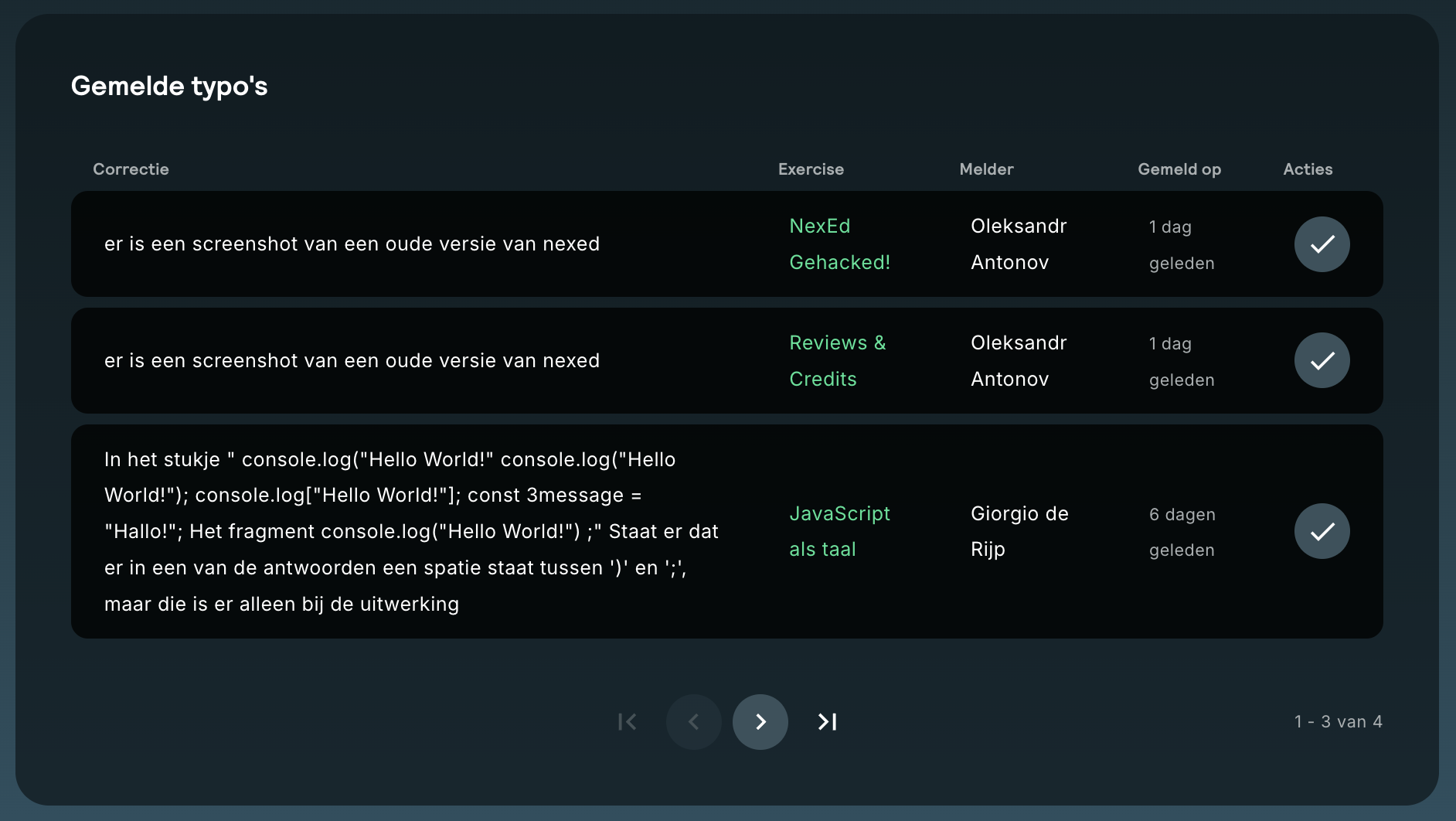Select the console.log Hello World correction text
Viewport: 1456px width, 821px height.
(x=411, y=531)
